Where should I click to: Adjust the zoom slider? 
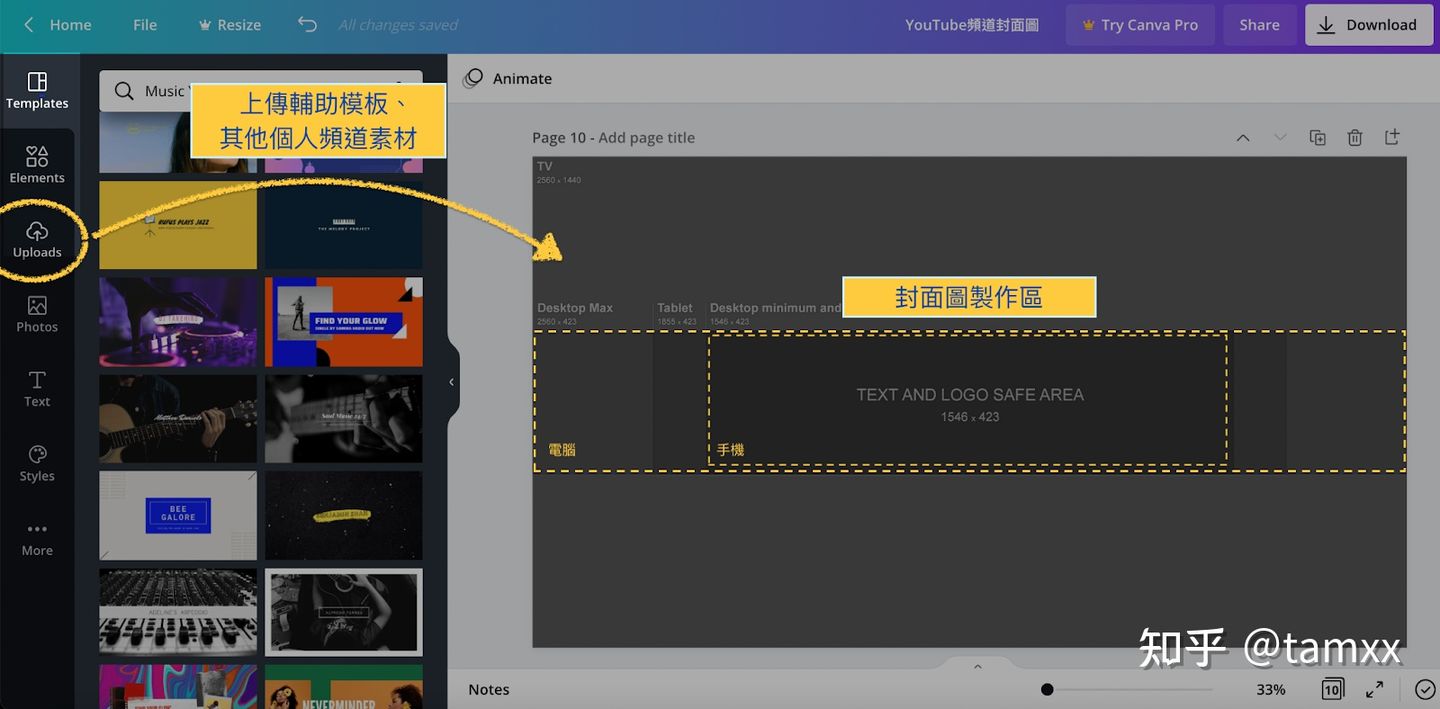[x=1047, y=689]
